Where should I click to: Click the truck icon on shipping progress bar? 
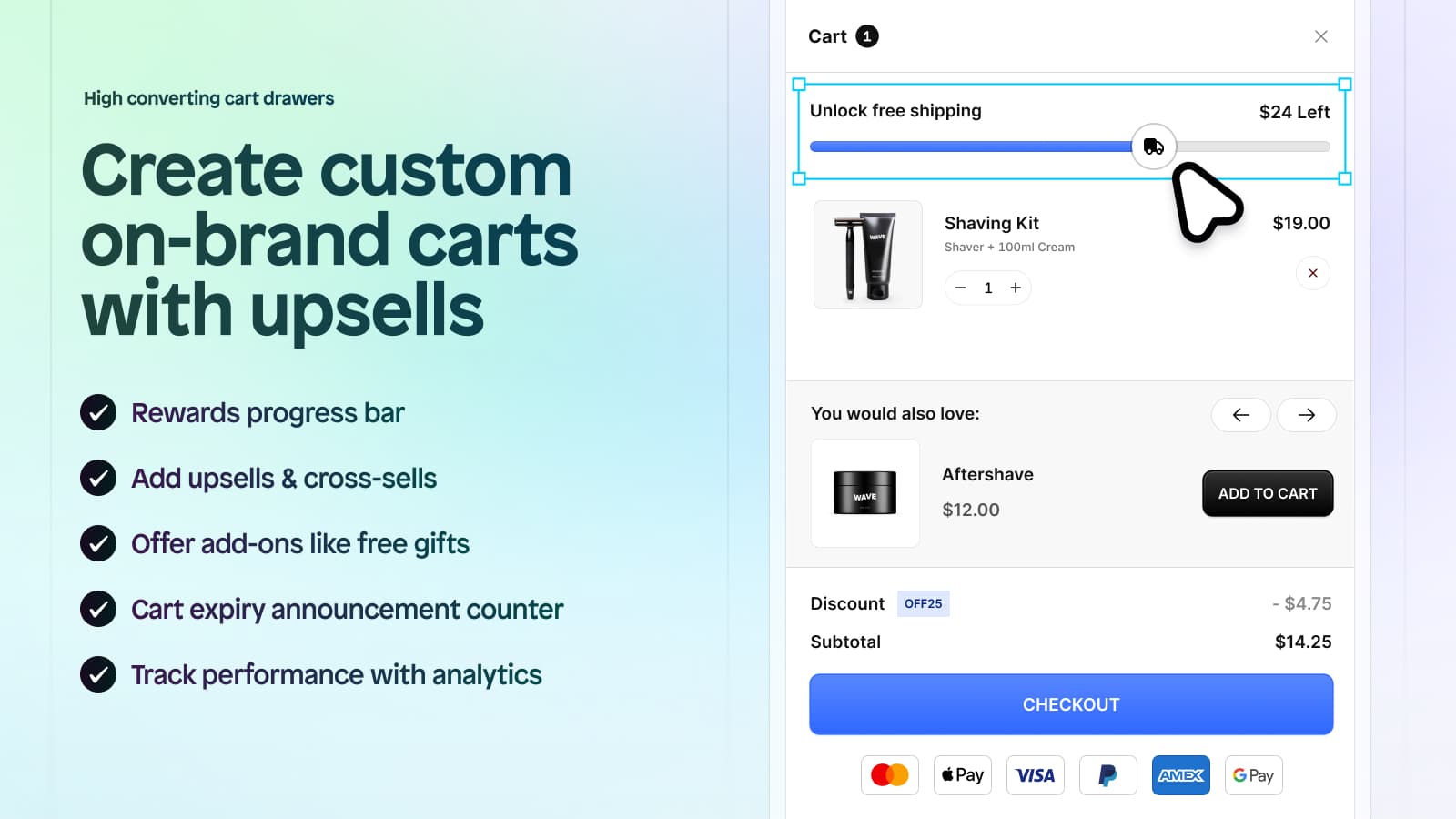click(x=1153, y=146)
